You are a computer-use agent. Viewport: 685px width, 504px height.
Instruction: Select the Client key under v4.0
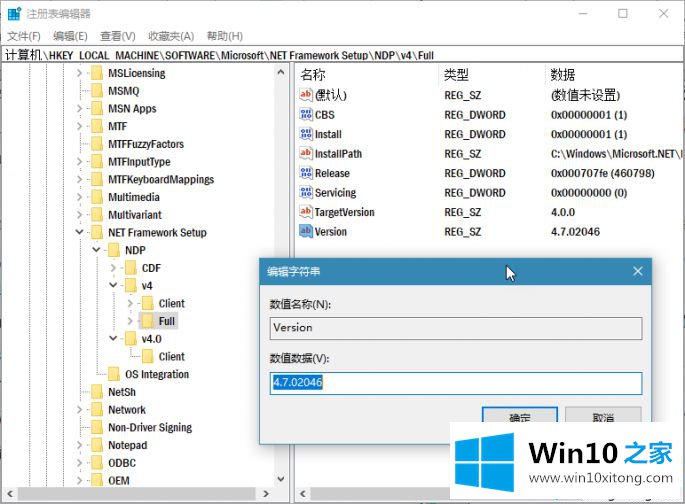(x=172, y=356)
